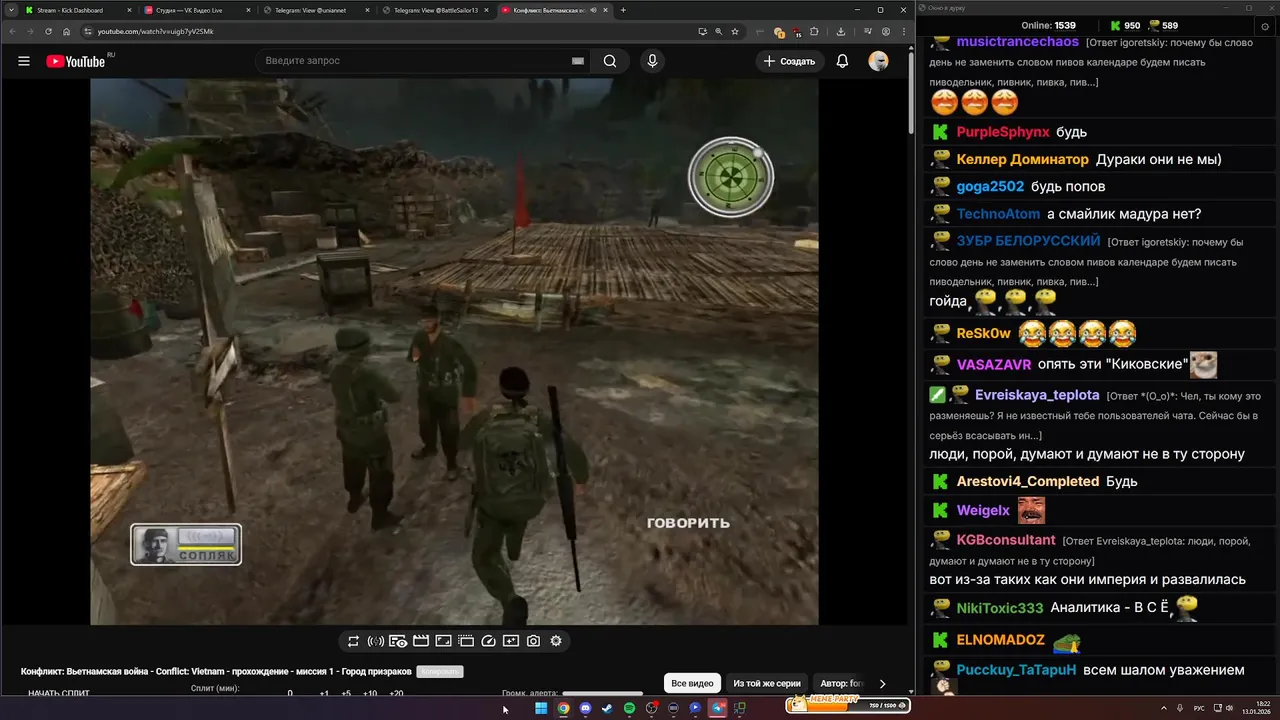Screen dimensions: 1280x720
Task: Click username Келлер Доминатор in chat
Action: [x=1022, y=159]
